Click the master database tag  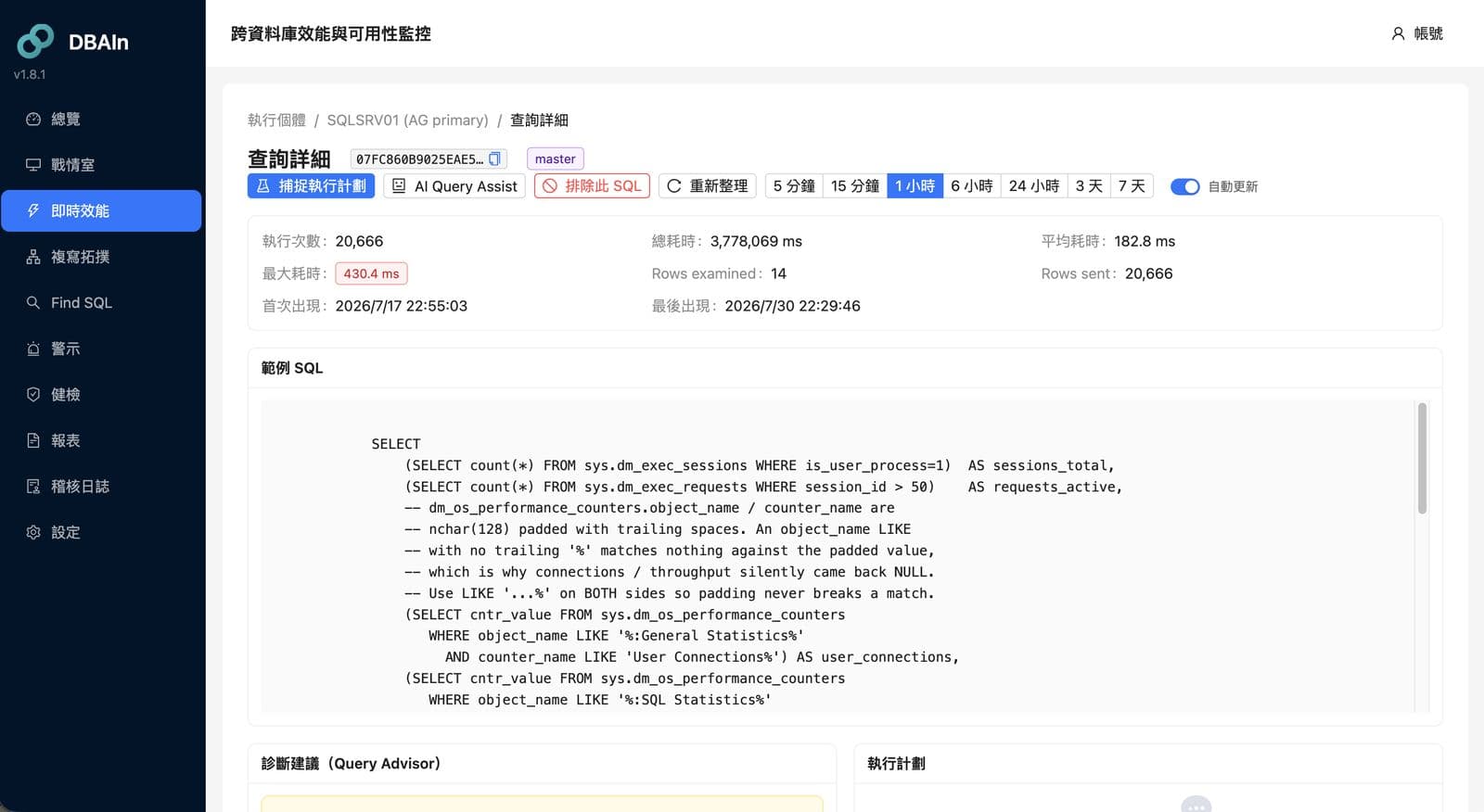coord(555,159)
